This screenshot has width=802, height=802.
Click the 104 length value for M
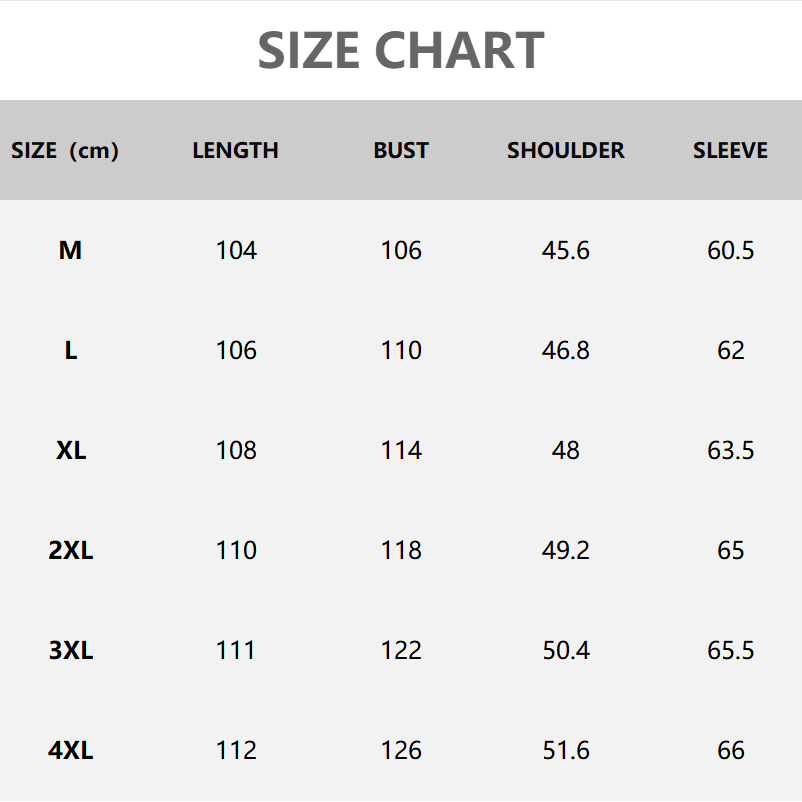pos(236,250)
